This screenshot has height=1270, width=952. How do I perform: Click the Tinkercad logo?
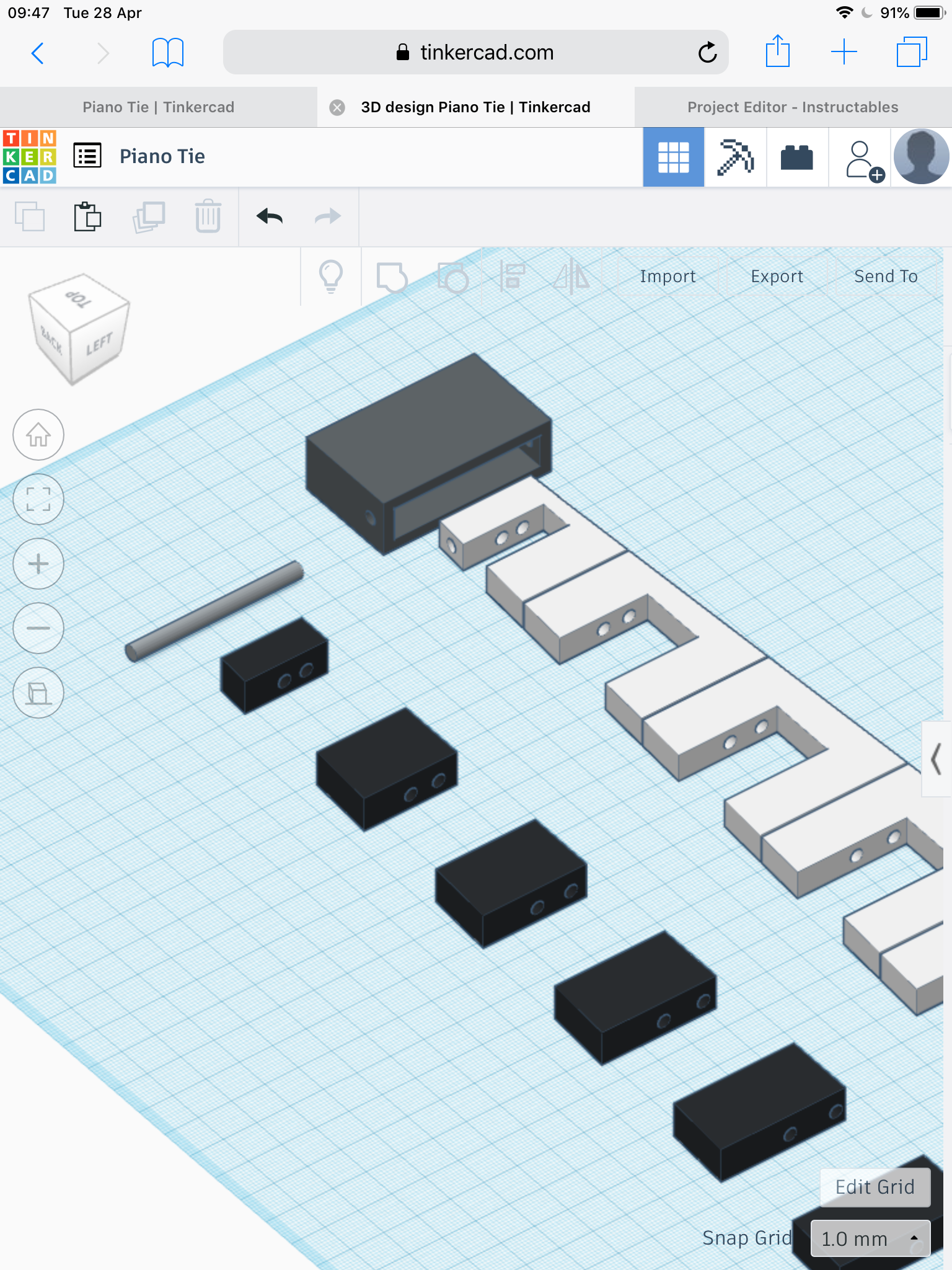tap(30, 156)
